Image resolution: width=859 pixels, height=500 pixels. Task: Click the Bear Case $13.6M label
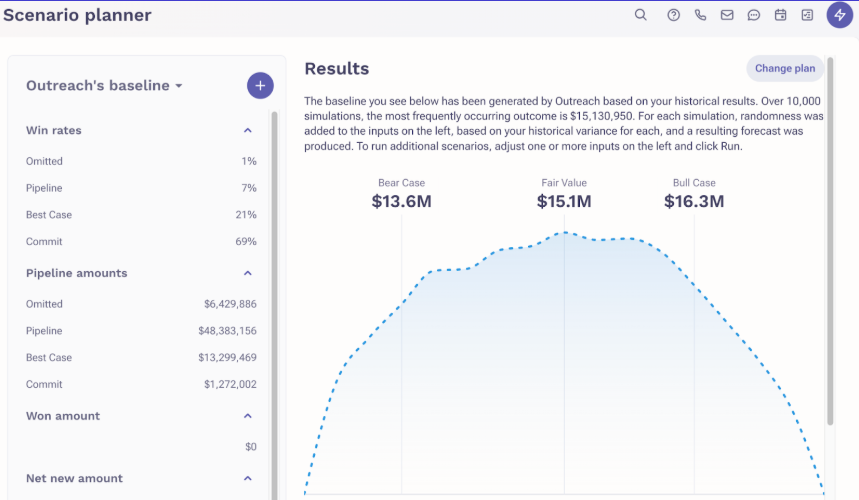pyautogui.click(x=402, y=194)
